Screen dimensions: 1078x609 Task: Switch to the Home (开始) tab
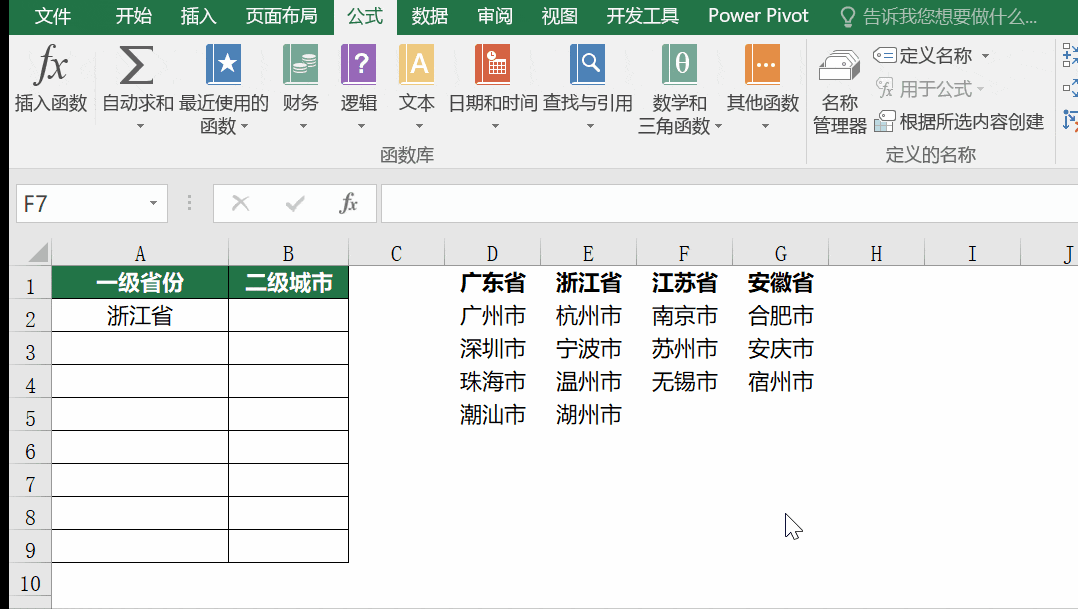point(133,16)
